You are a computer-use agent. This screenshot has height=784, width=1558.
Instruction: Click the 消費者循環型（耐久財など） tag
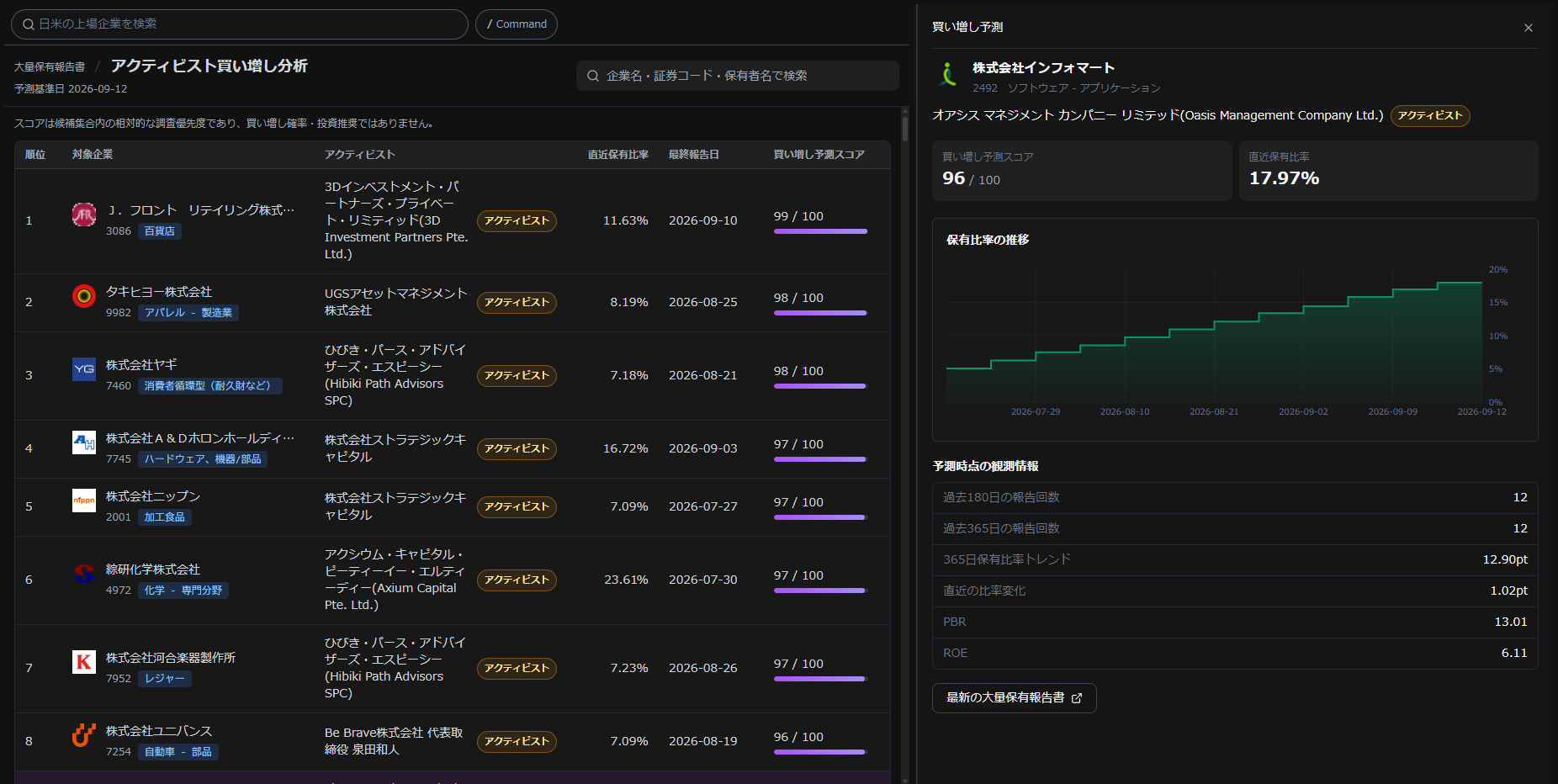point(210,386)
